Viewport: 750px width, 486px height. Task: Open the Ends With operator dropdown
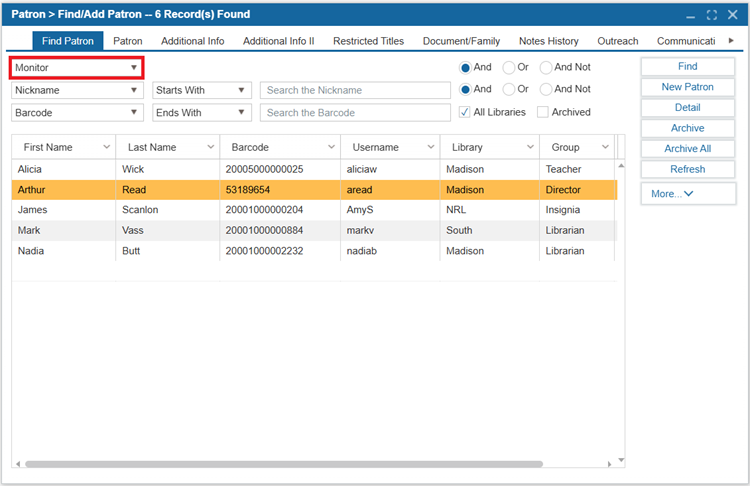click(x=201, y=112)
